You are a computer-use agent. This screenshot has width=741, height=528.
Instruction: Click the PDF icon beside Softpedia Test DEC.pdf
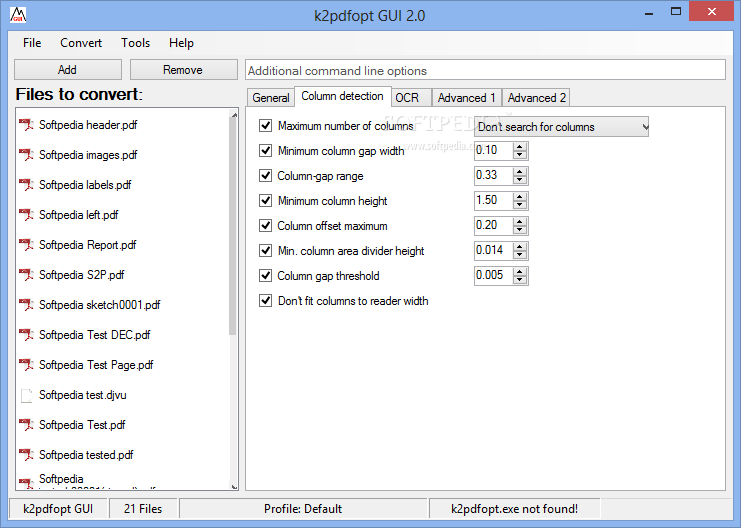coord(26,335)
